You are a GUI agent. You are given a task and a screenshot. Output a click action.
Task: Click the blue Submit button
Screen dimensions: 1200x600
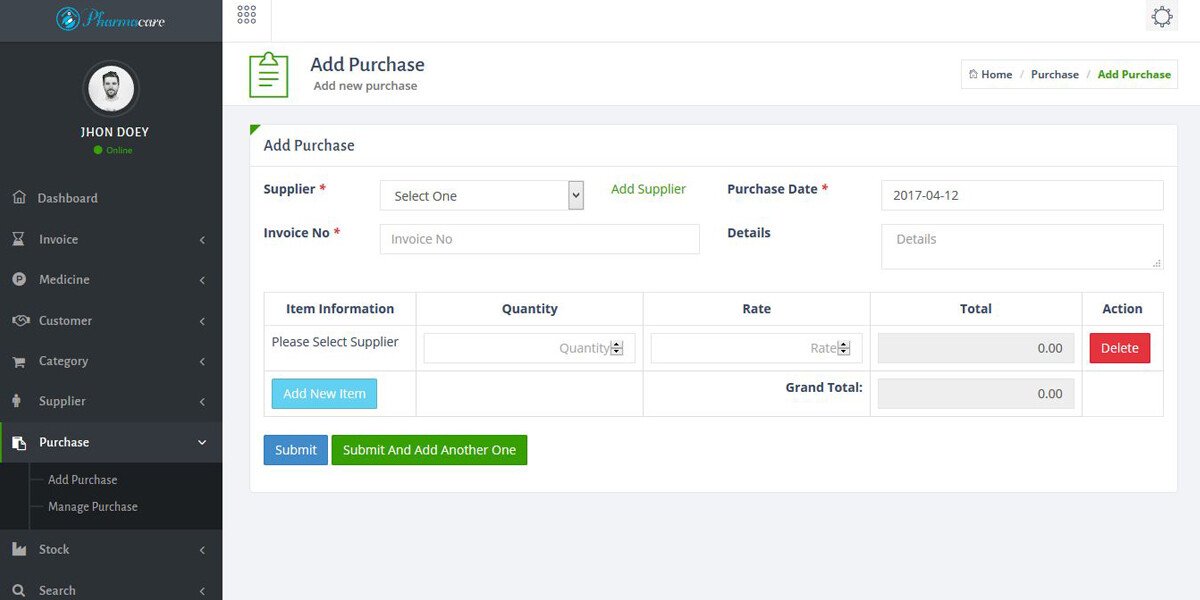pyautogui.click(x=296, y=450)
